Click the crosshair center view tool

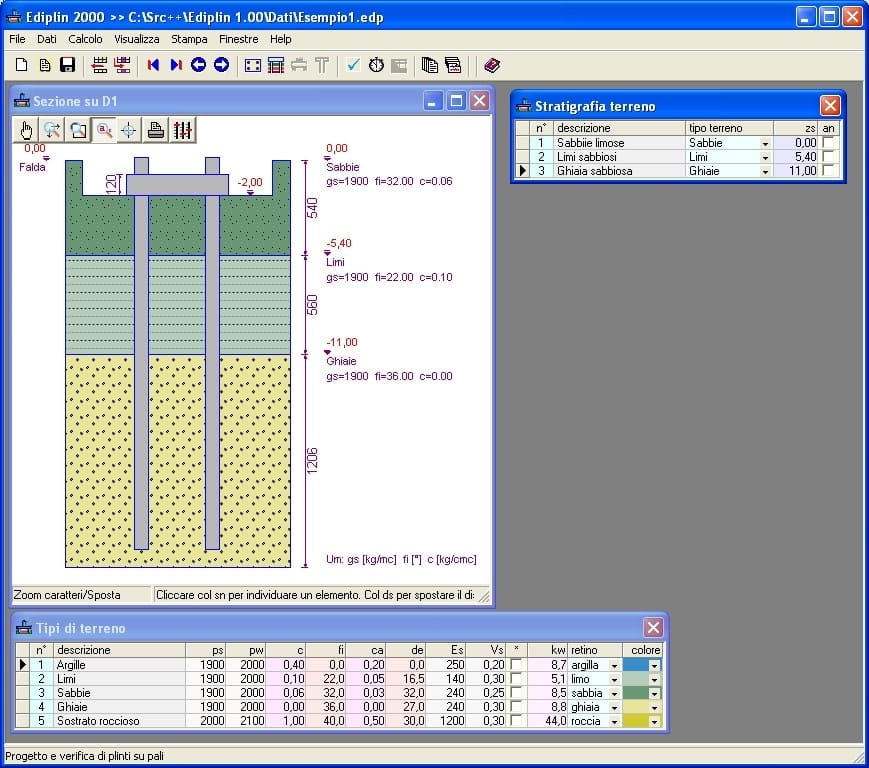tap(129, 130)
